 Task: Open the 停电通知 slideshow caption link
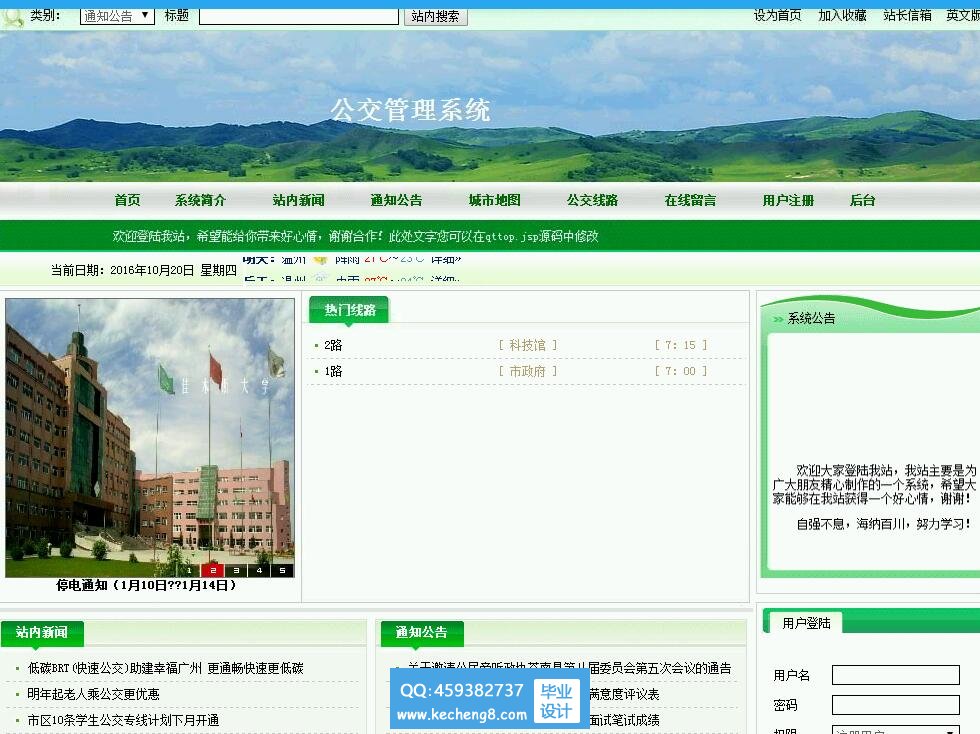[146, 585]
